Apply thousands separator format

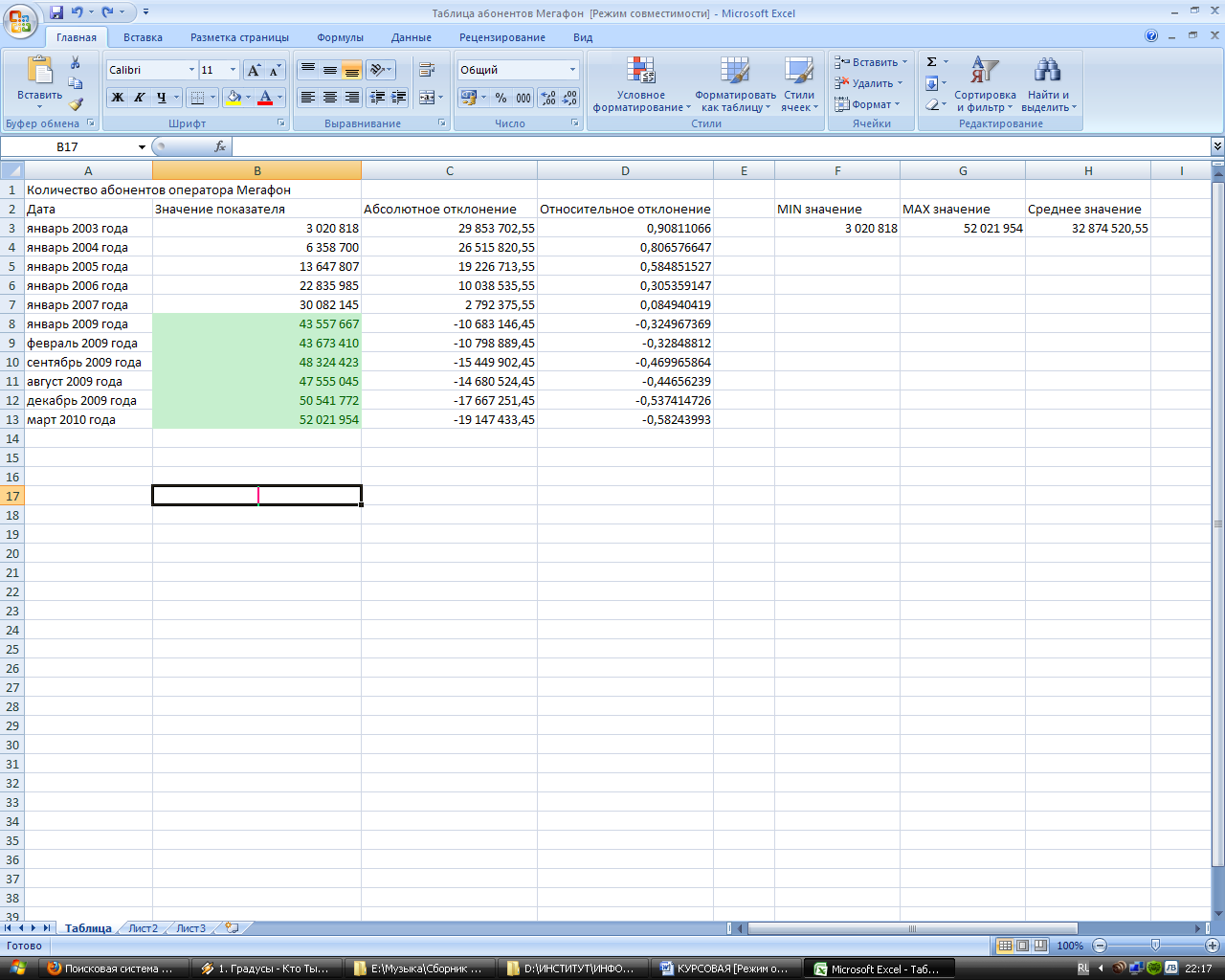click(x=523, y=98)
